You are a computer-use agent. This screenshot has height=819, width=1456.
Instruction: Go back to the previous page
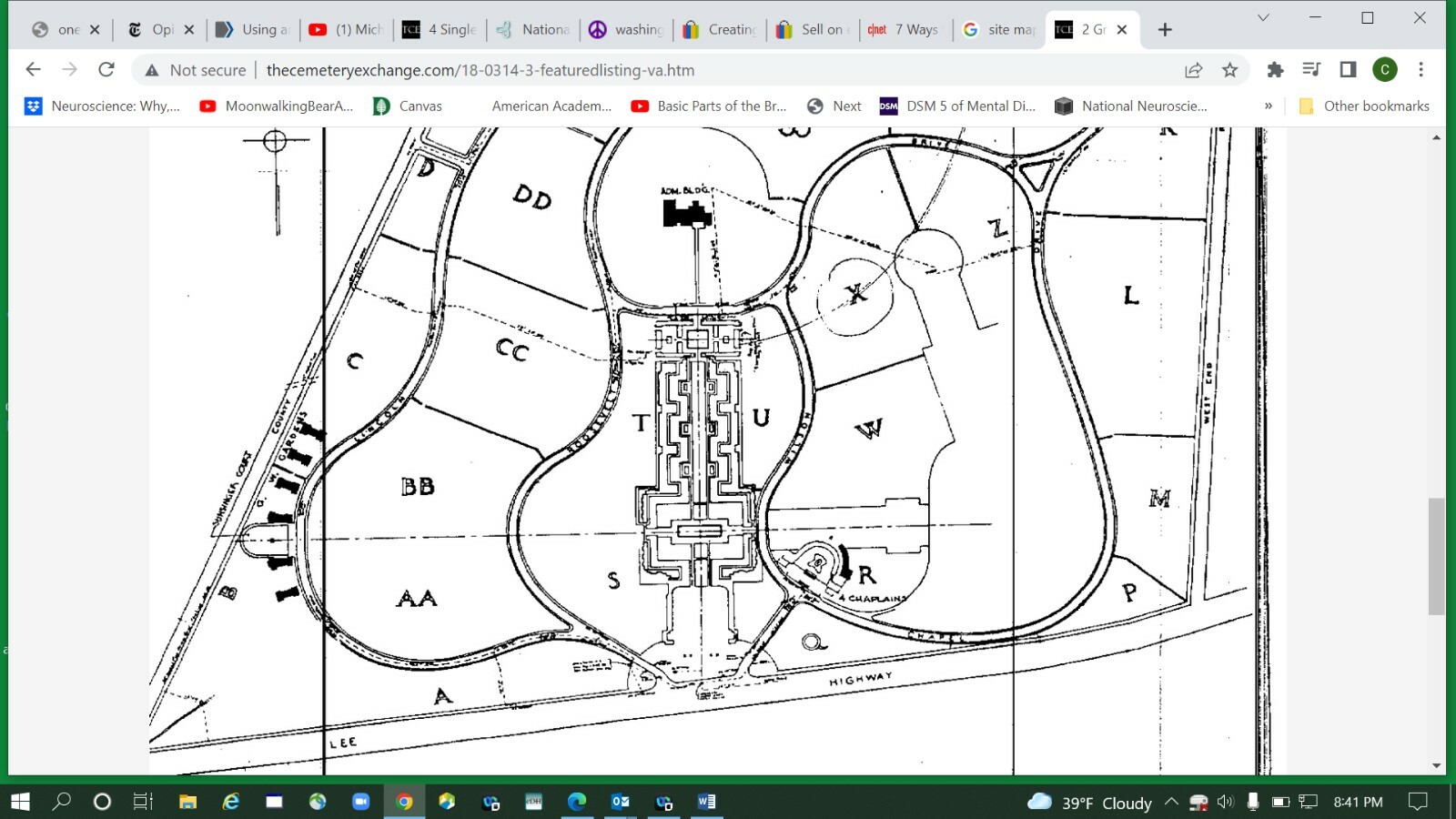pos(33,70)
